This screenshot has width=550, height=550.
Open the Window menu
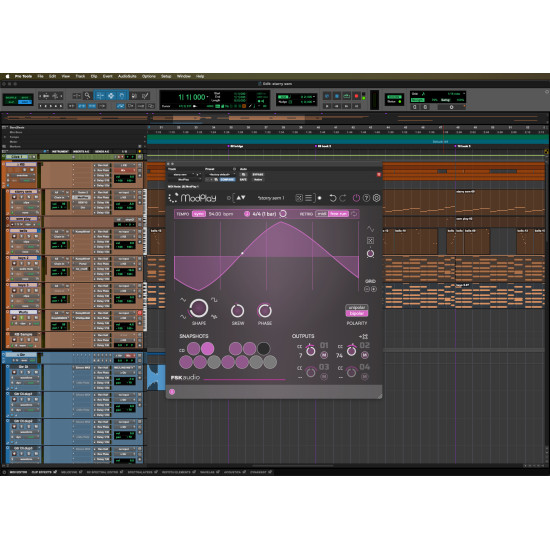[183, 76]
